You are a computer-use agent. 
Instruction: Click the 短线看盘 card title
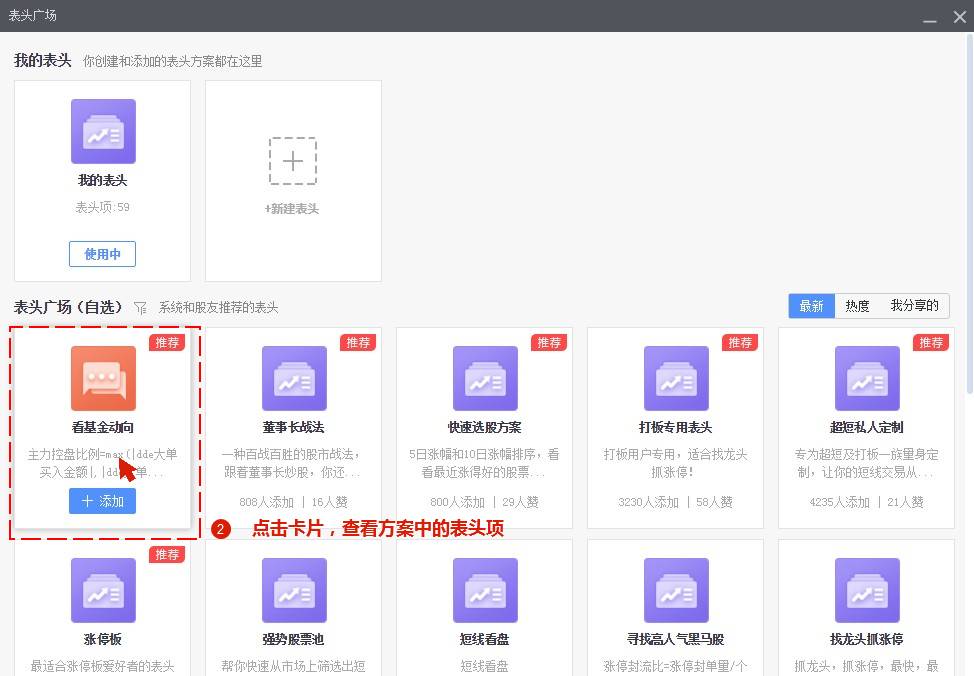485,639
